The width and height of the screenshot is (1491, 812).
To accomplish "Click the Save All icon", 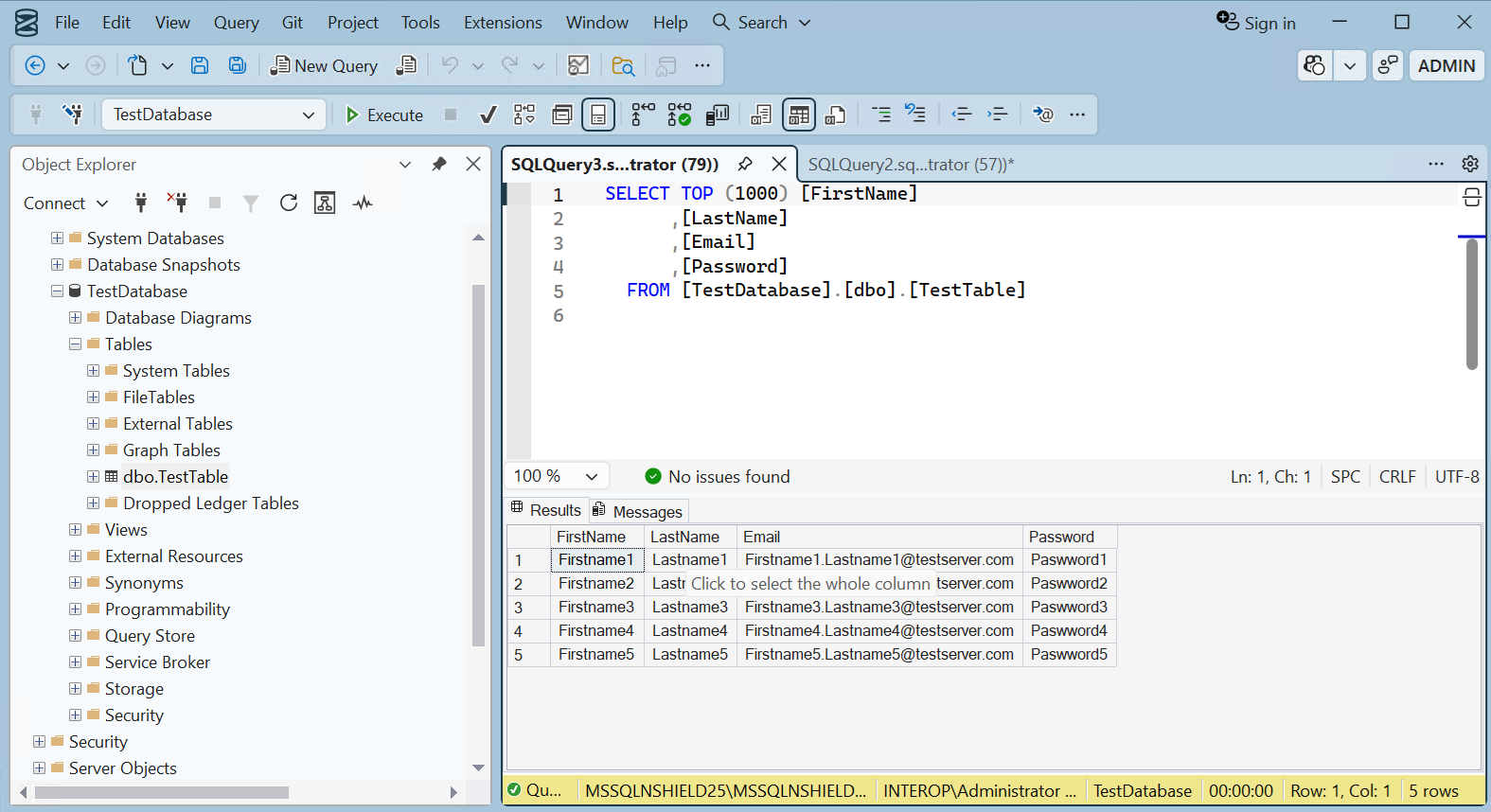I will [x=238, y=65].
